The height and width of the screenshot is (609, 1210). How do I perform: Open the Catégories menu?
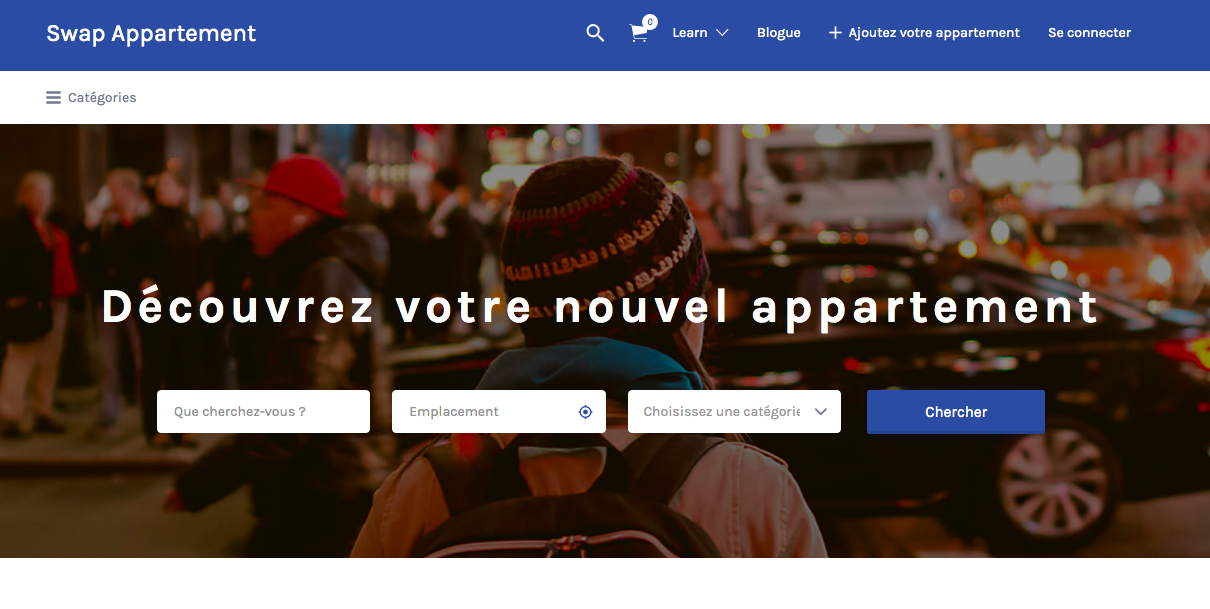coord(102,98)
